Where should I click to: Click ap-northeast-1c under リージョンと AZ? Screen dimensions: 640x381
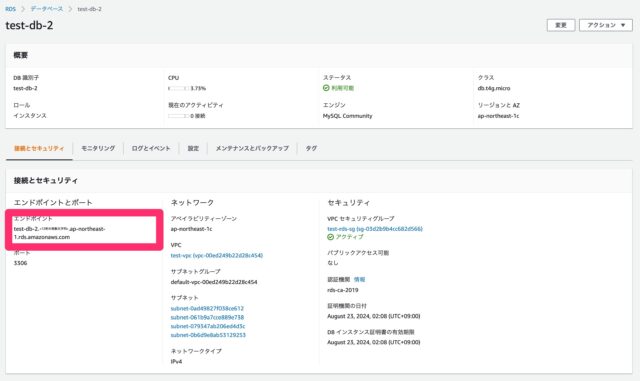(x=498, y=116)
